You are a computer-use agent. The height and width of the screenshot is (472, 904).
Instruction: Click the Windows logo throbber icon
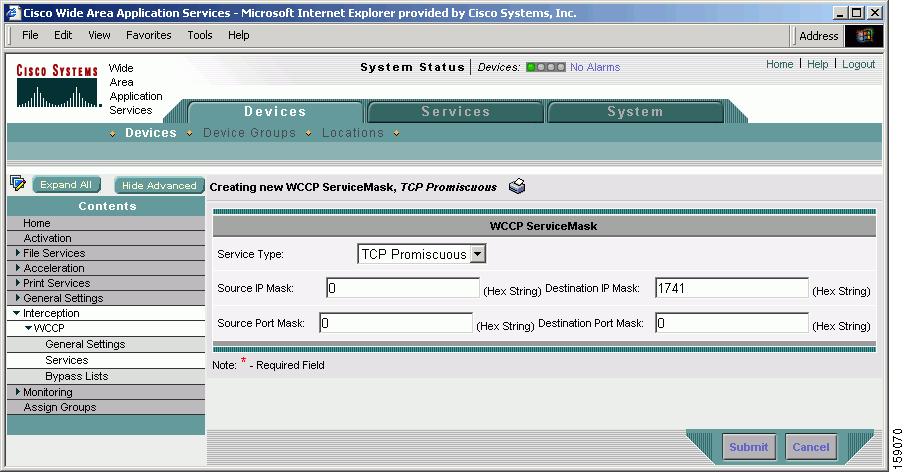pos(864,36)
